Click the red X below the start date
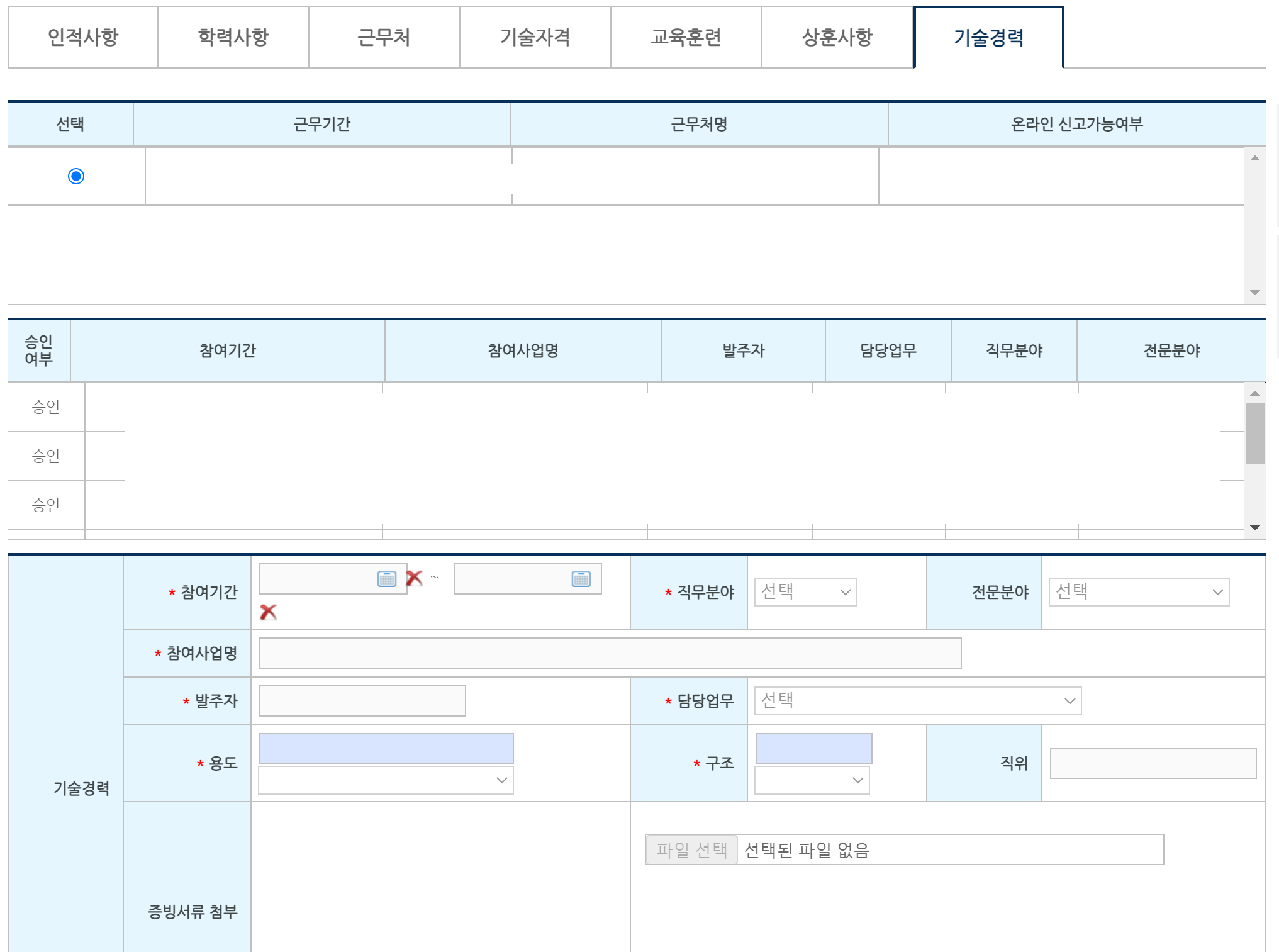The image size is (1279, 952). (268, 612)
